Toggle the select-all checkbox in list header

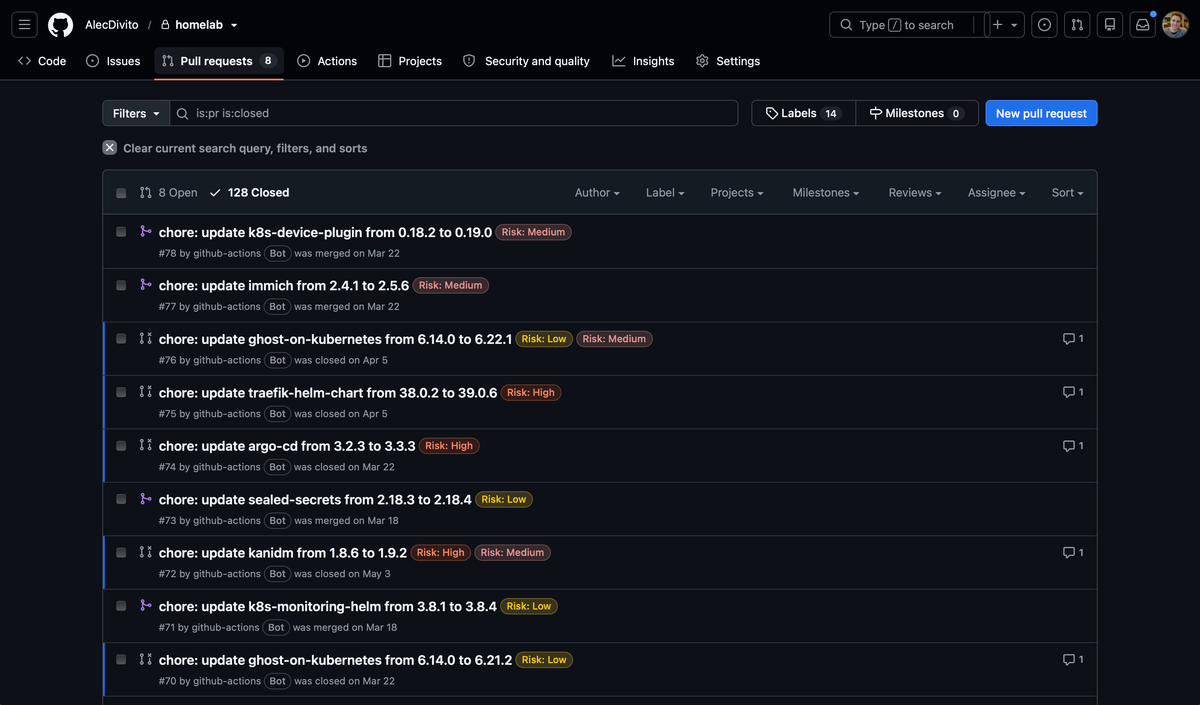coord(121,193)
